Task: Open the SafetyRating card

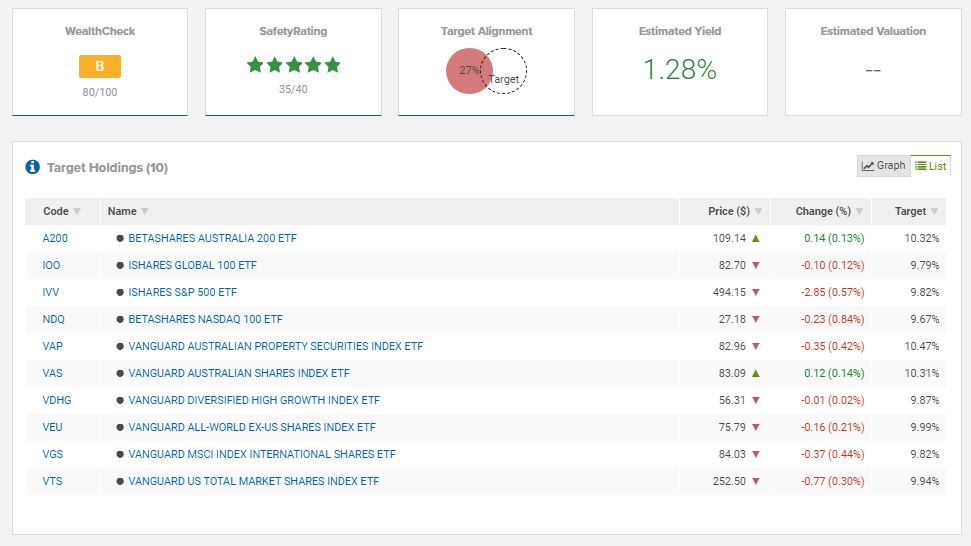Action: (x=293, y=62)
